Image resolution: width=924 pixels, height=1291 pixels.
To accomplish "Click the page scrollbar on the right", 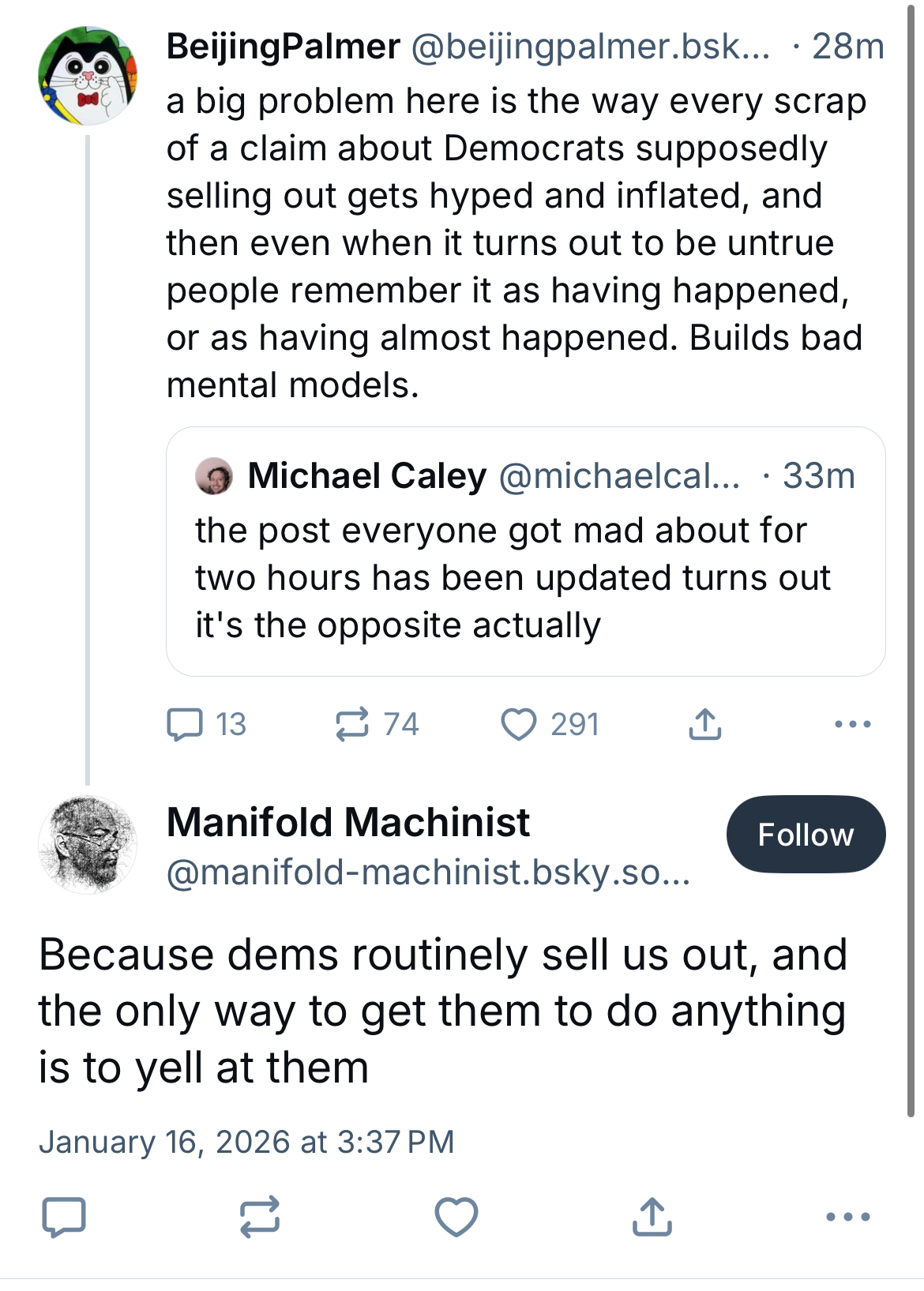I will (x=912, y=553).
